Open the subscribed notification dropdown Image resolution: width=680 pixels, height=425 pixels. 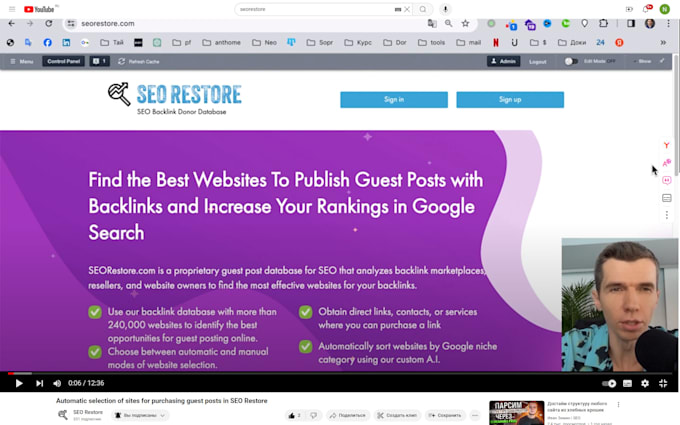click(140, 415)
